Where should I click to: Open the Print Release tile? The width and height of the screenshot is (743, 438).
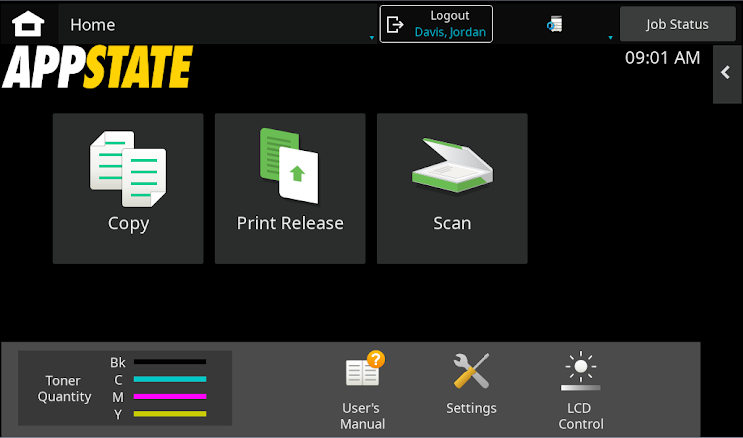click(290, 188)
